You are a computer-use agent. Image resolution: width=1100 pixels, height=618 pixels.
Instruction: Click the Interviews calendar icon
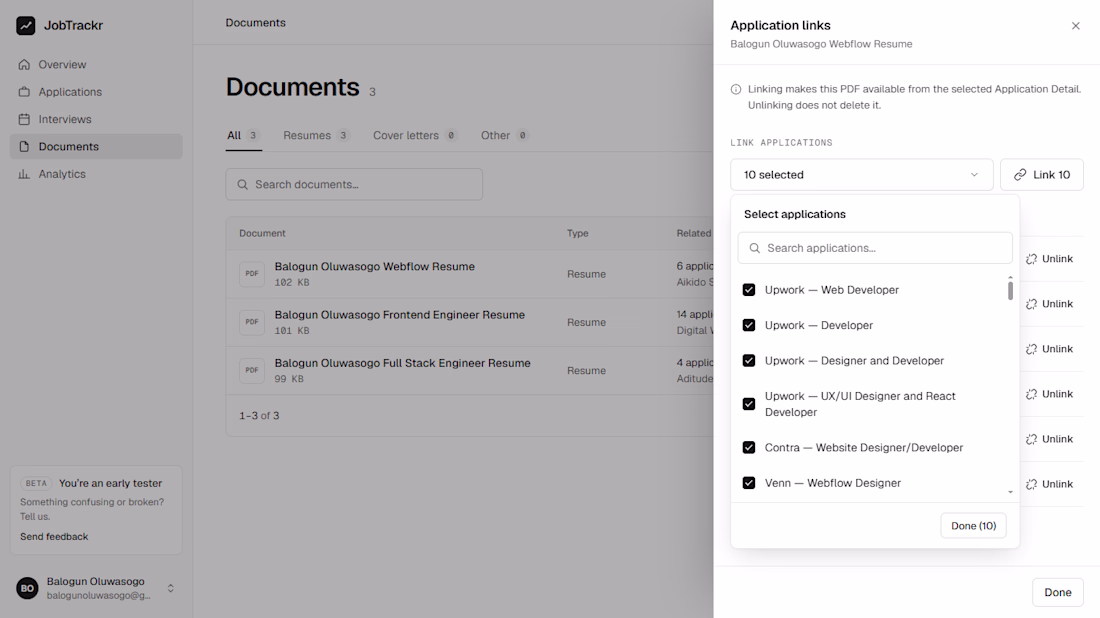[25, 119]
